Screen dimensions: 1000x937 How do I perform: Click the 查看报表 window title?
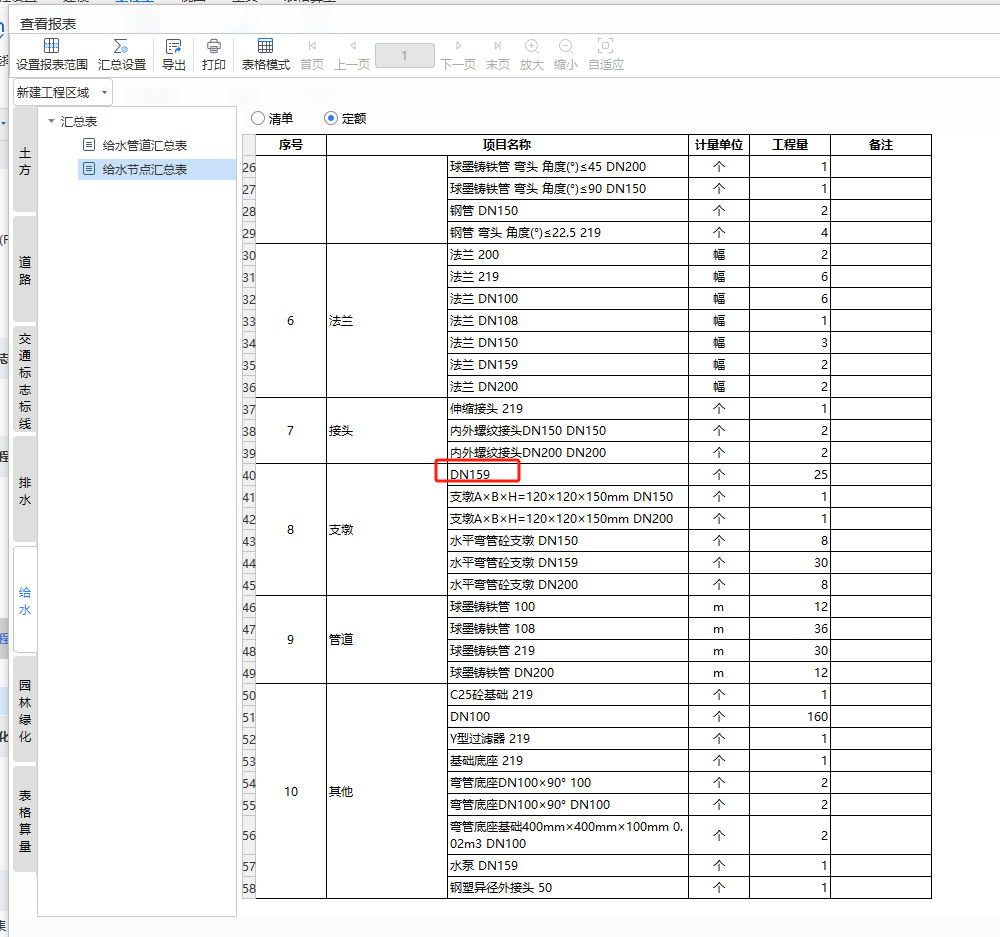[x=48, y=24]
